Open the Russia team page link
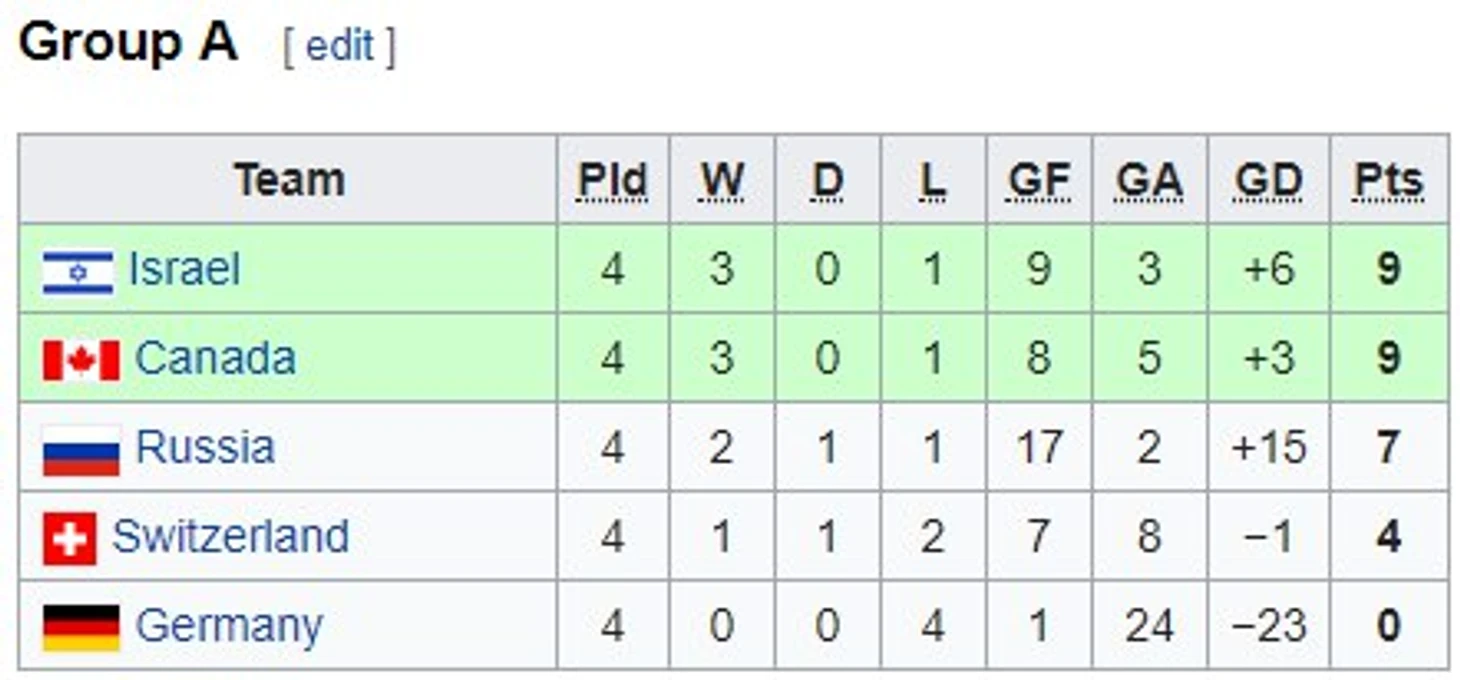 click(x=205, y=447)
